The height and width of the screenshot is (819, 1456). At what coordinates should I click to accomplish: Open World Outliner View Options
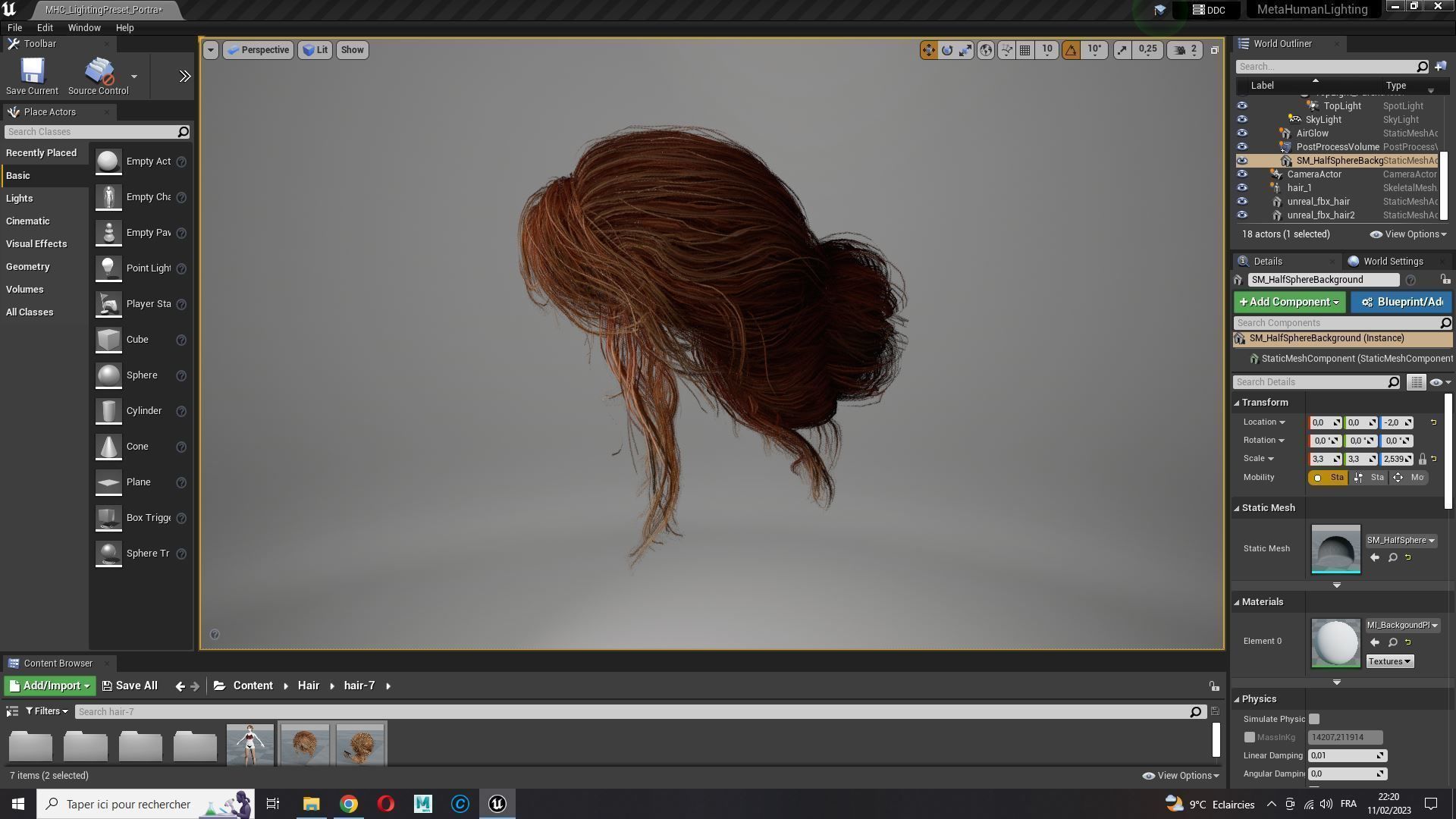[x=1407, y=234]
